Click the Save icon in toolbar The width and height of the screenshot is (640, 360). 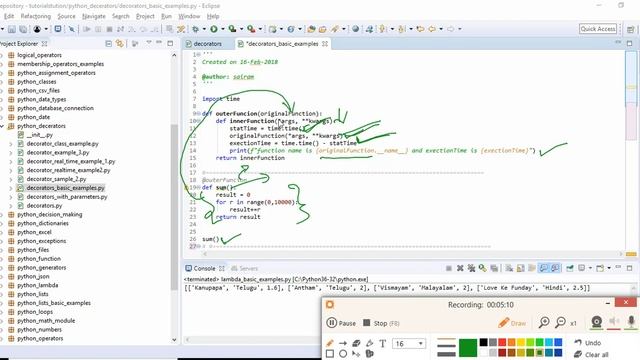tap(12, 29)
